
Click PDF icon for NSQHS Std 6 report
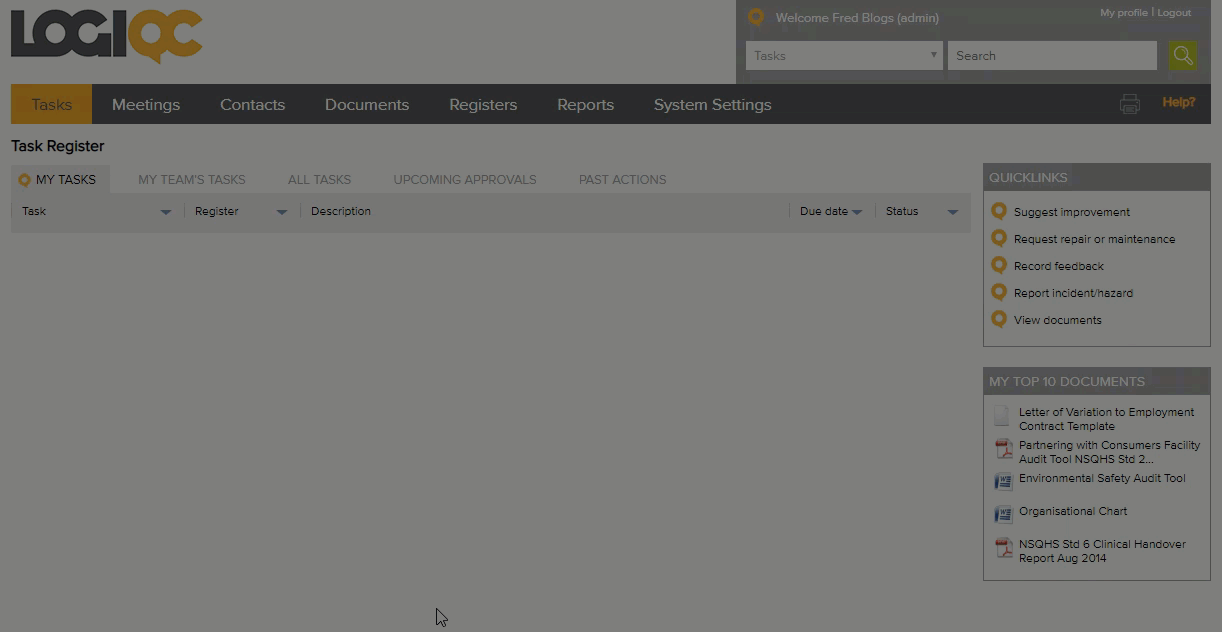click(1003, 549)
